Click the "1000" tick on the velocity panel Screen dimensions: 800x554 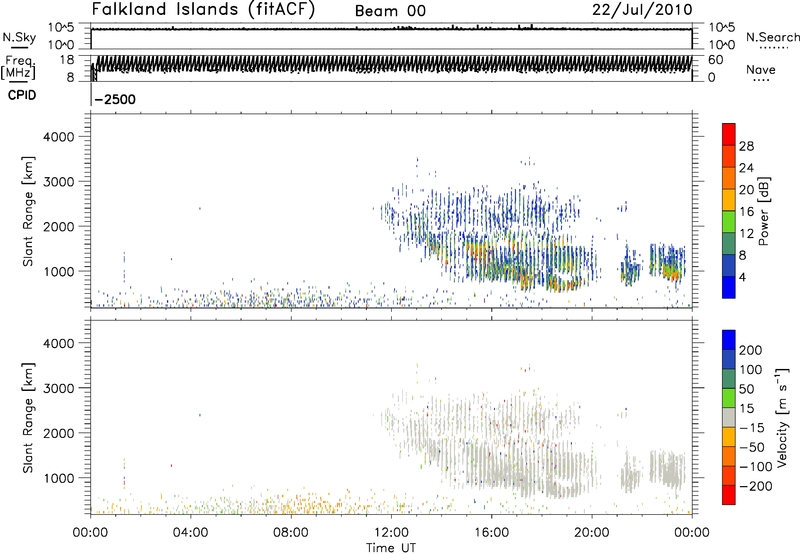[x=58, y=478]
